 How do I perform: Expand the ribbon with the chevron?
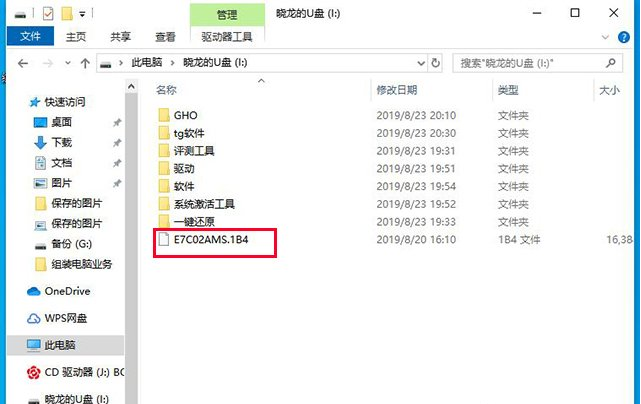click(x=605, y=37)
